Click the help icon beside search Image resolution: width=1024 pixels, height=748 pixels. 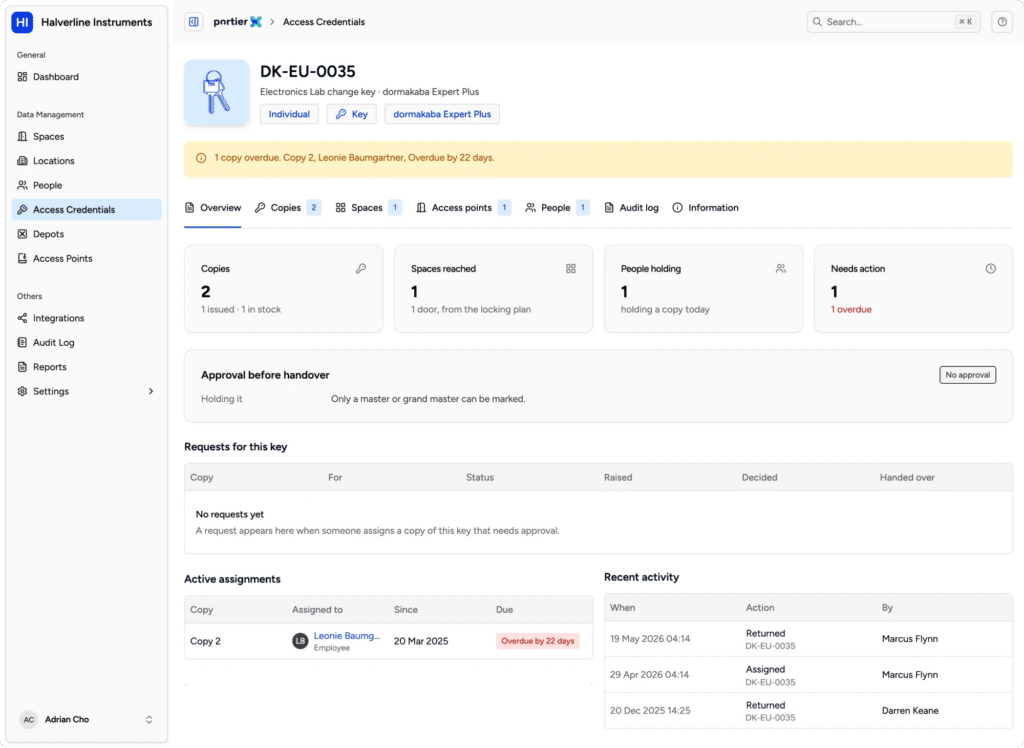tap(1002, 22)
